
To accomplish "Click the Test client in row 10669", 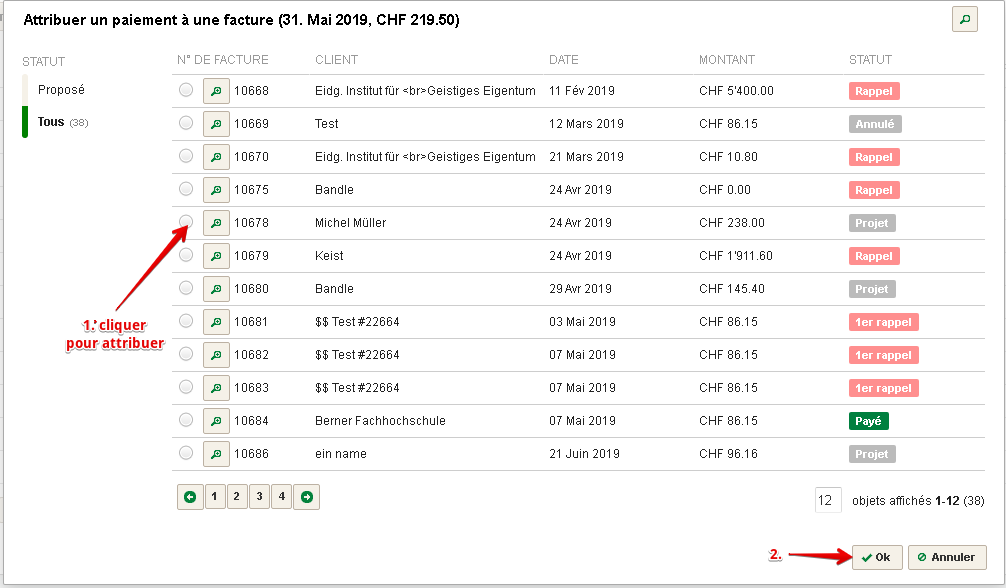I will point(327,124).
